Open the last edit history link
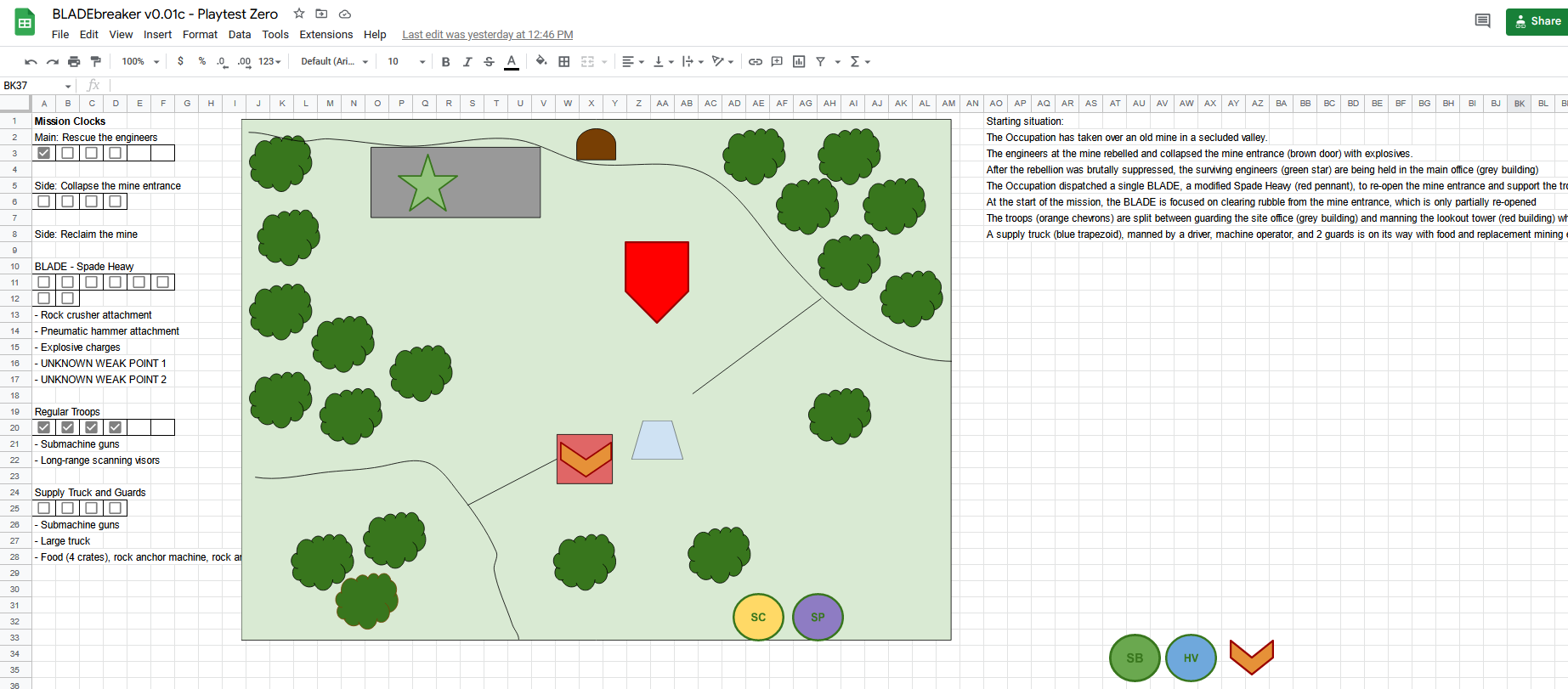The height and width of the screenshot is (689, 1568). point(487,35)
